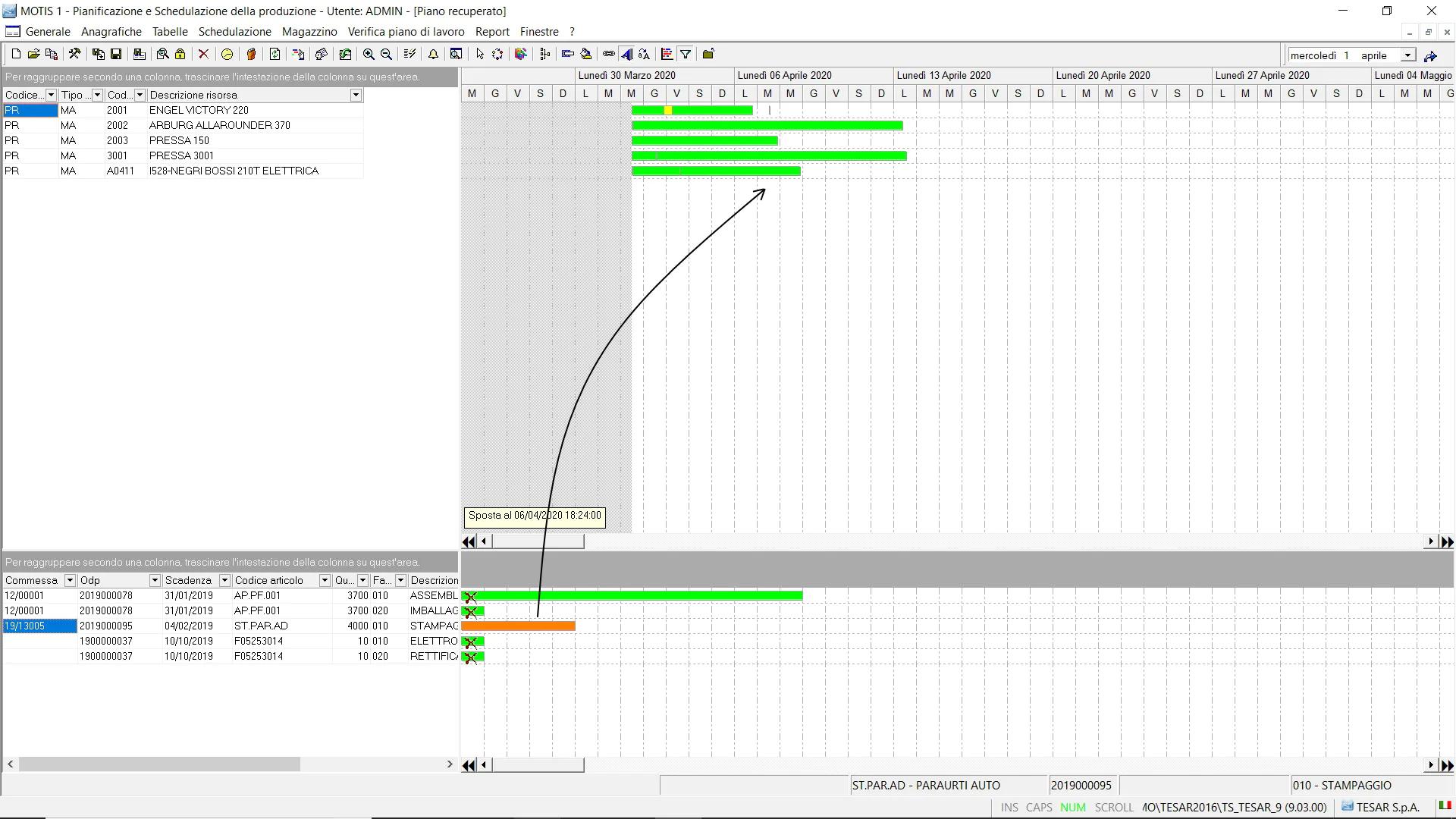Jump to the Gantt start with double-arrow button

click(469, 541)
